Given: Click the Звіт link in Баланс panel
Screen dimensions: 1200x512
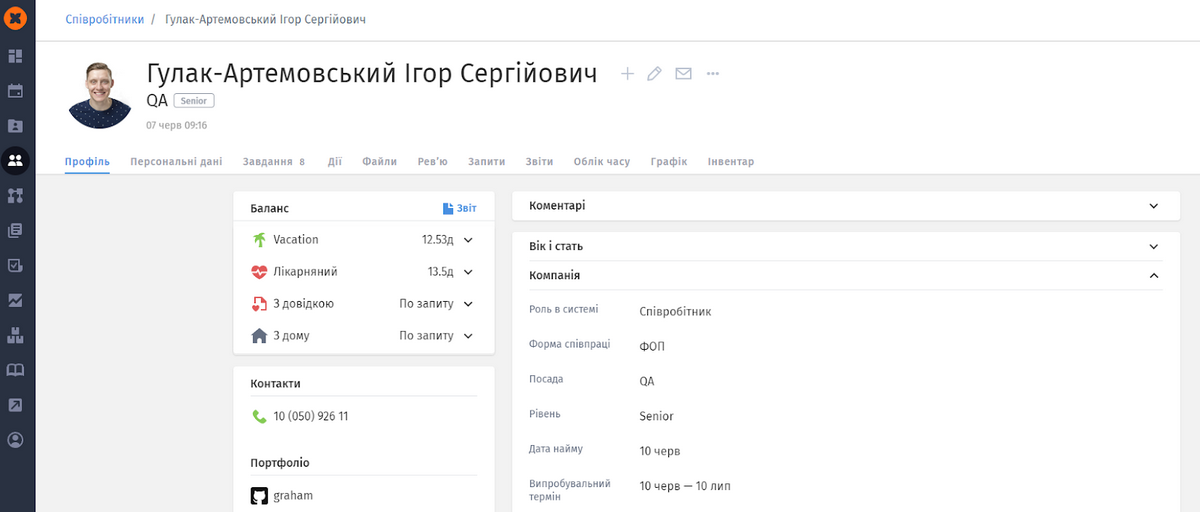Looking at the screenshot, I should 460,209.
